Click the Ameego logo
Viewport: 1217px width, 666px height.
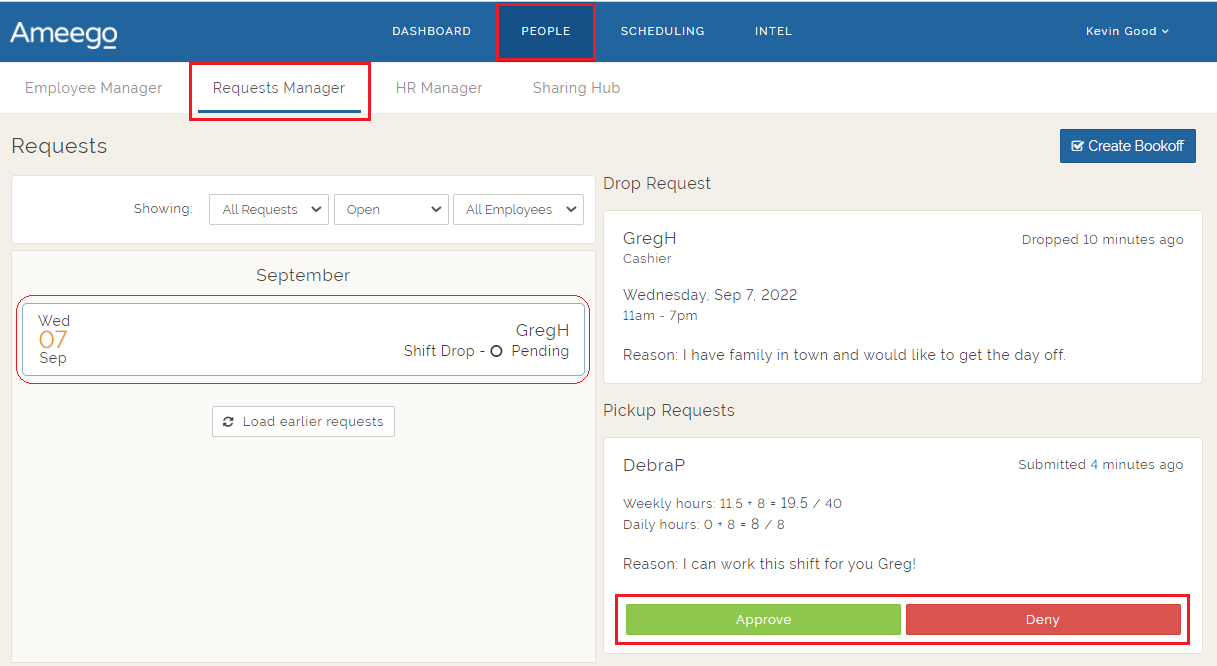click(x=63, y=31)
